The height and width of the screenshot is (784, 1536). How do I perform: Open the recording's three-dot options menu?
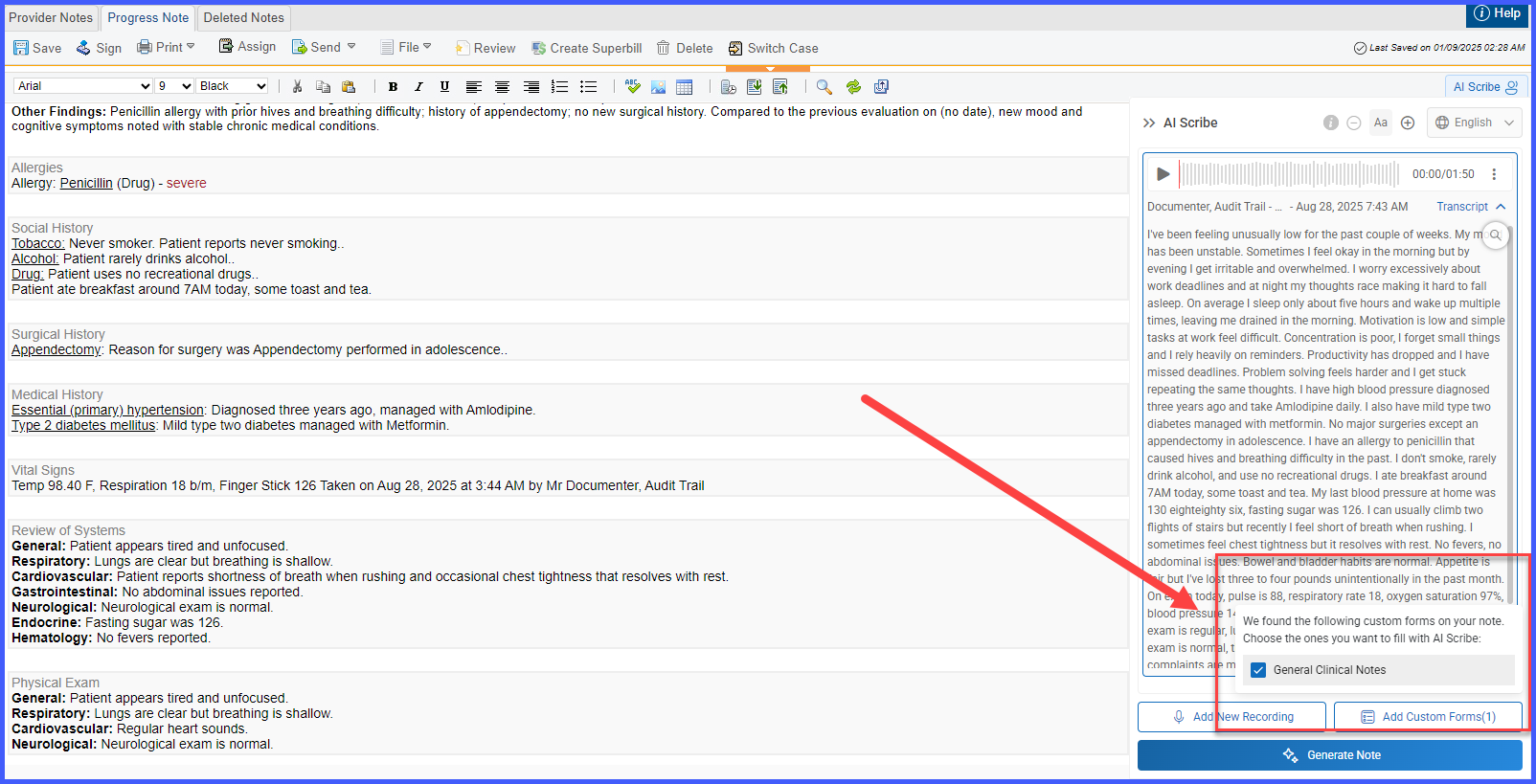[1493, 174]
